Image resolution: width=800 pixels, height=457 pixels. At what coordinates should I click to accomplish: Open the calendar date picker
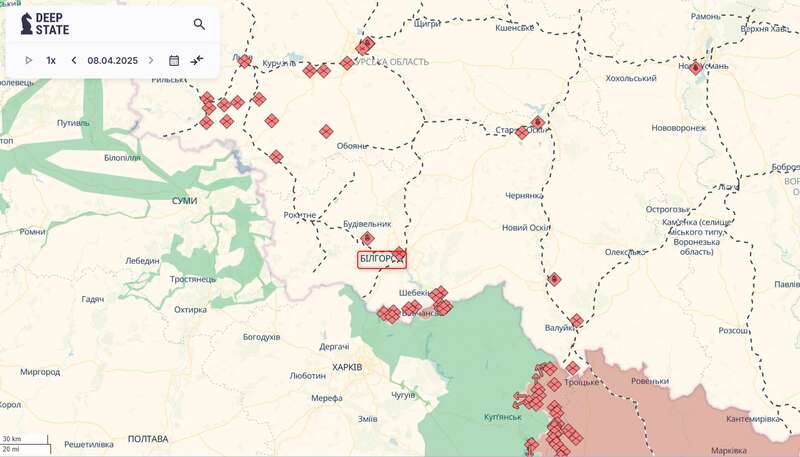coord(174,60)
